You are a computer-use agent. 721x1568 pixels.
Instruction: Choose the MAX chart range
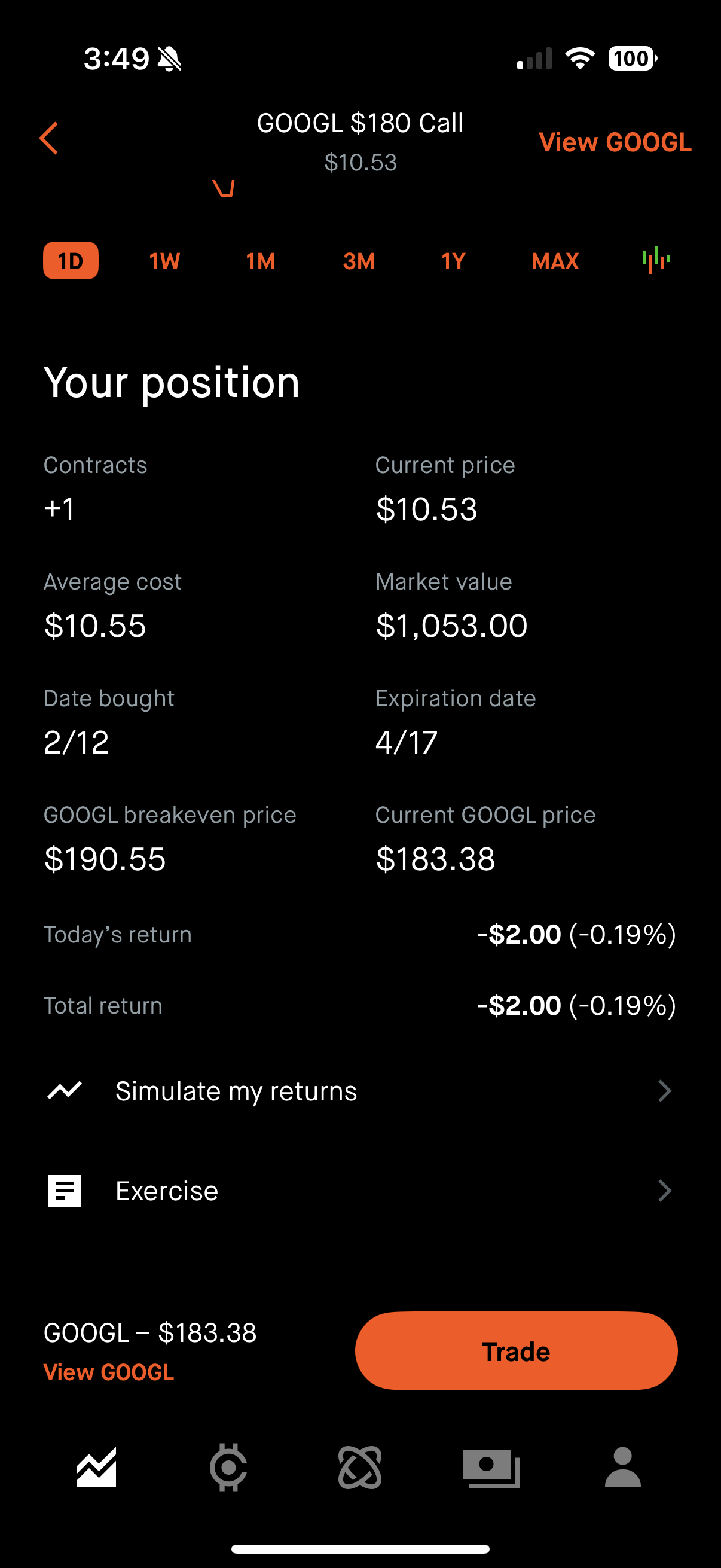(554, 261)
